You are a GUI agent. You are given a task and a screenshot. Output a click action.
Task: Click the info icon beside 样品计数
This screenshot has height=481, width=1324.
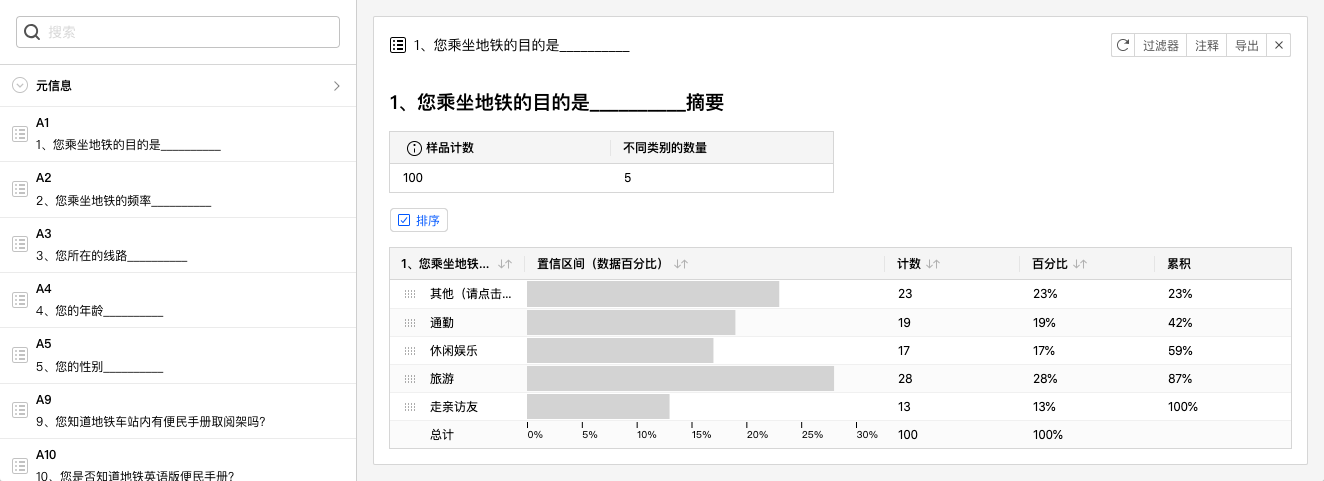414,148
